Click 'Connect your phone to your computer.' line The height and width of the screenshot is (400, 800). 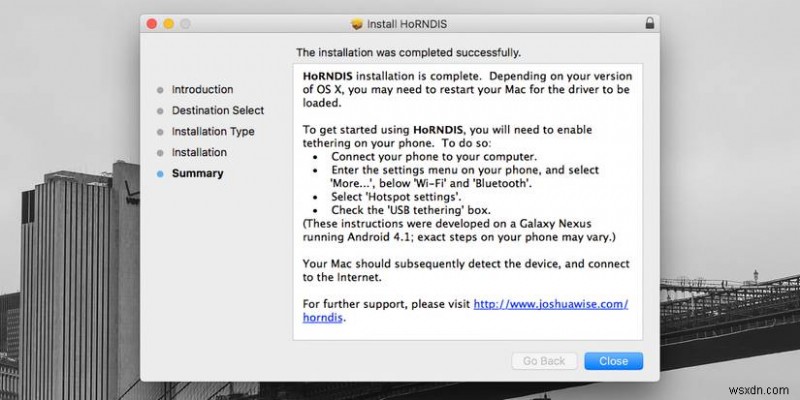click(x=434, y=157)
